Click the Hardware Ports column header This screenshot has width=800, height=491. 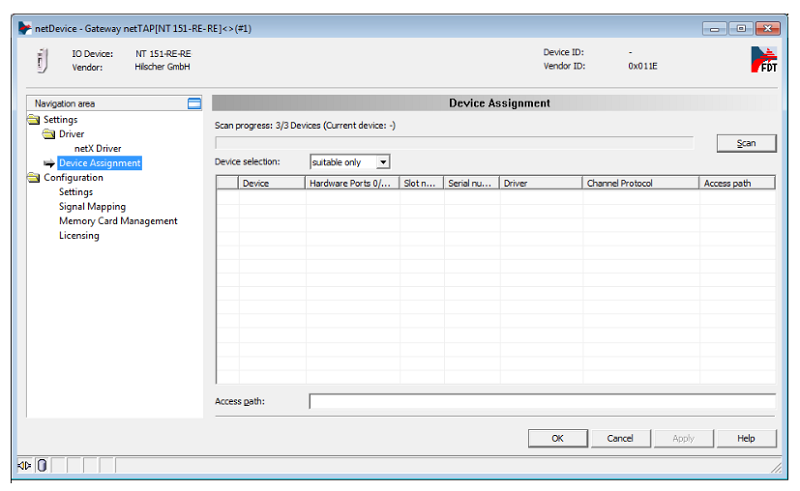pos(352,183)
